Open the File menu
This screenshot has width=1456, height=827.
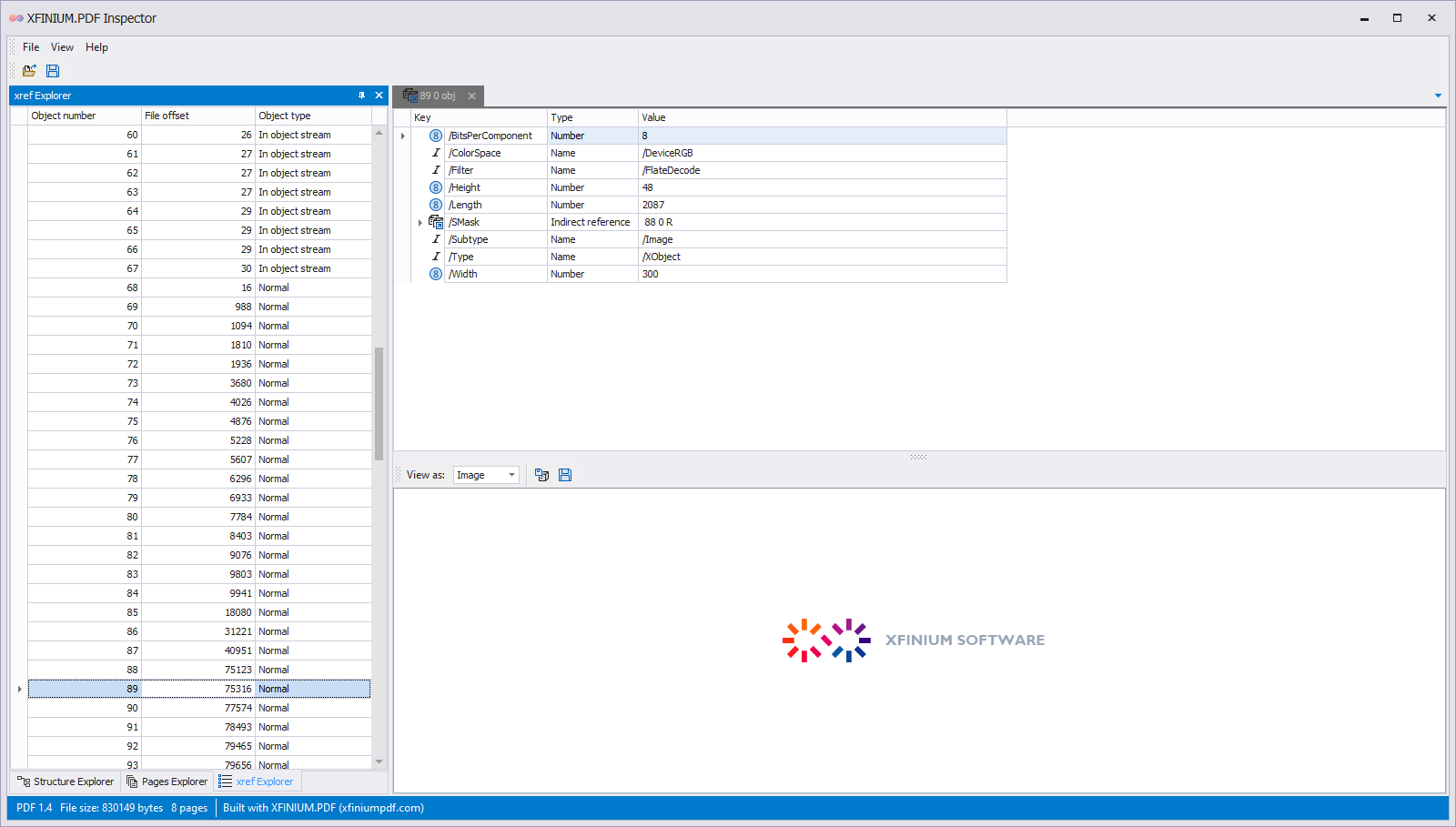coord(31,47)
